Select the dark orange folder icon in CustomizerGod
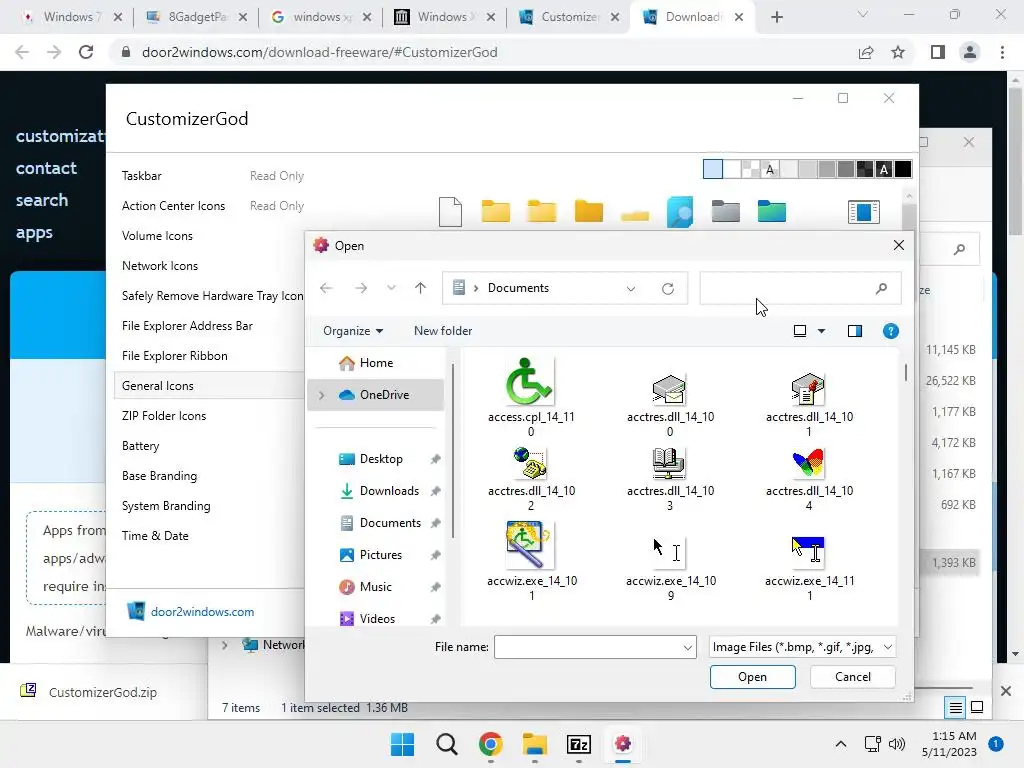The width and height of the screenshot is (1024, 768). pos(588,212)
